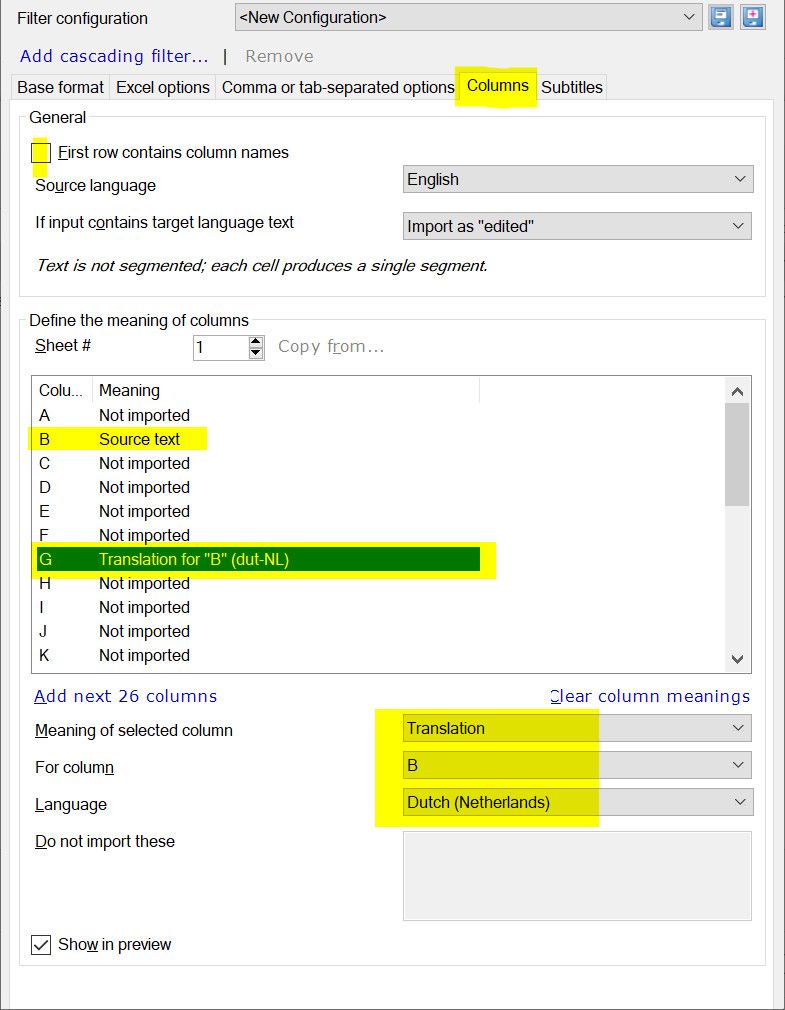Click the Do not import these text box

point(577,876)
